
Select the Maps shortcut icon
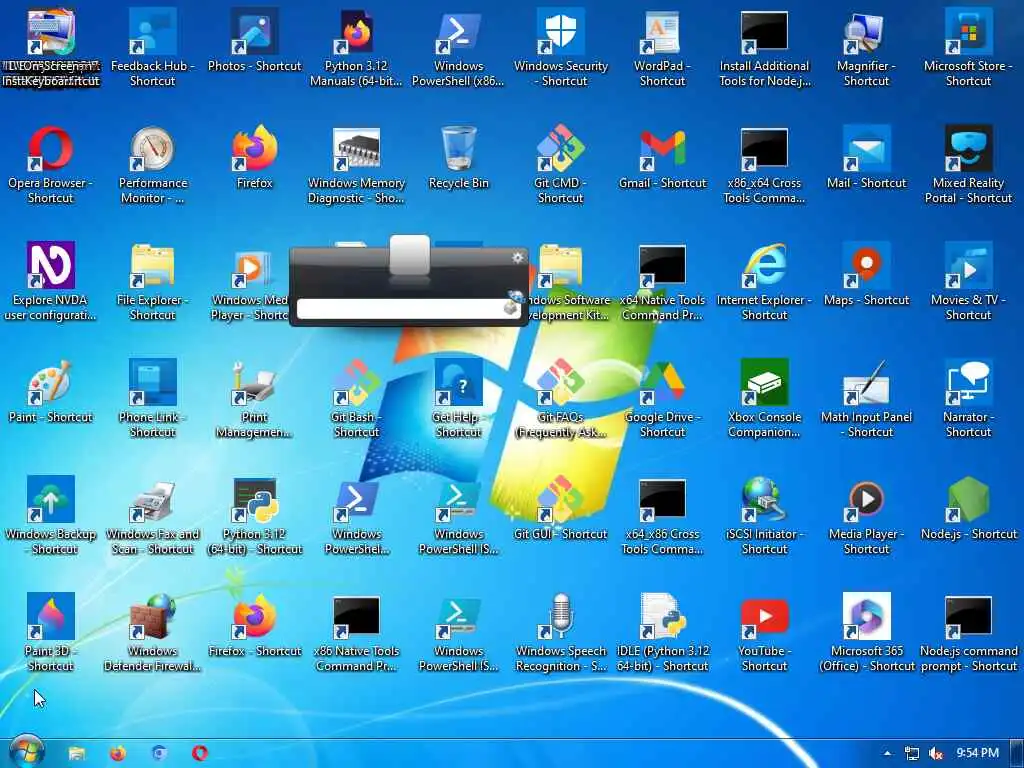point(866,275)
